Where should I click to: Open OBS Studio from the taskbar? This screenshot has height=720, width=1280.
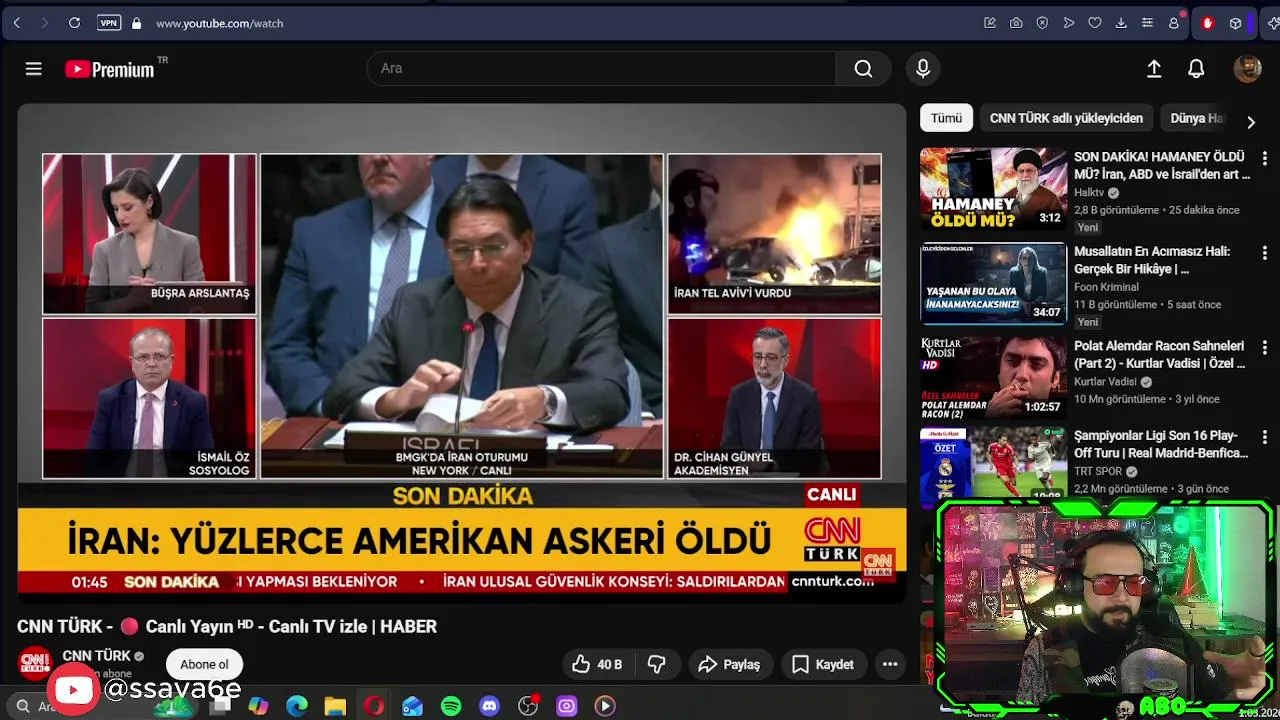click(528, 706)
